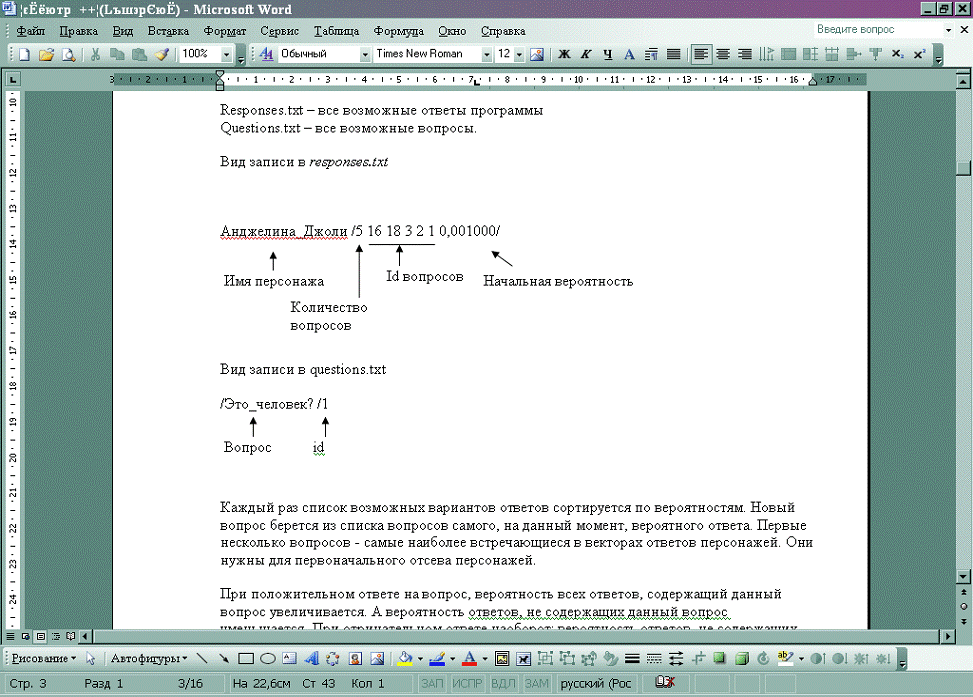
Task: Toggle bold formatting (Ж)
Action: [564, 54]
